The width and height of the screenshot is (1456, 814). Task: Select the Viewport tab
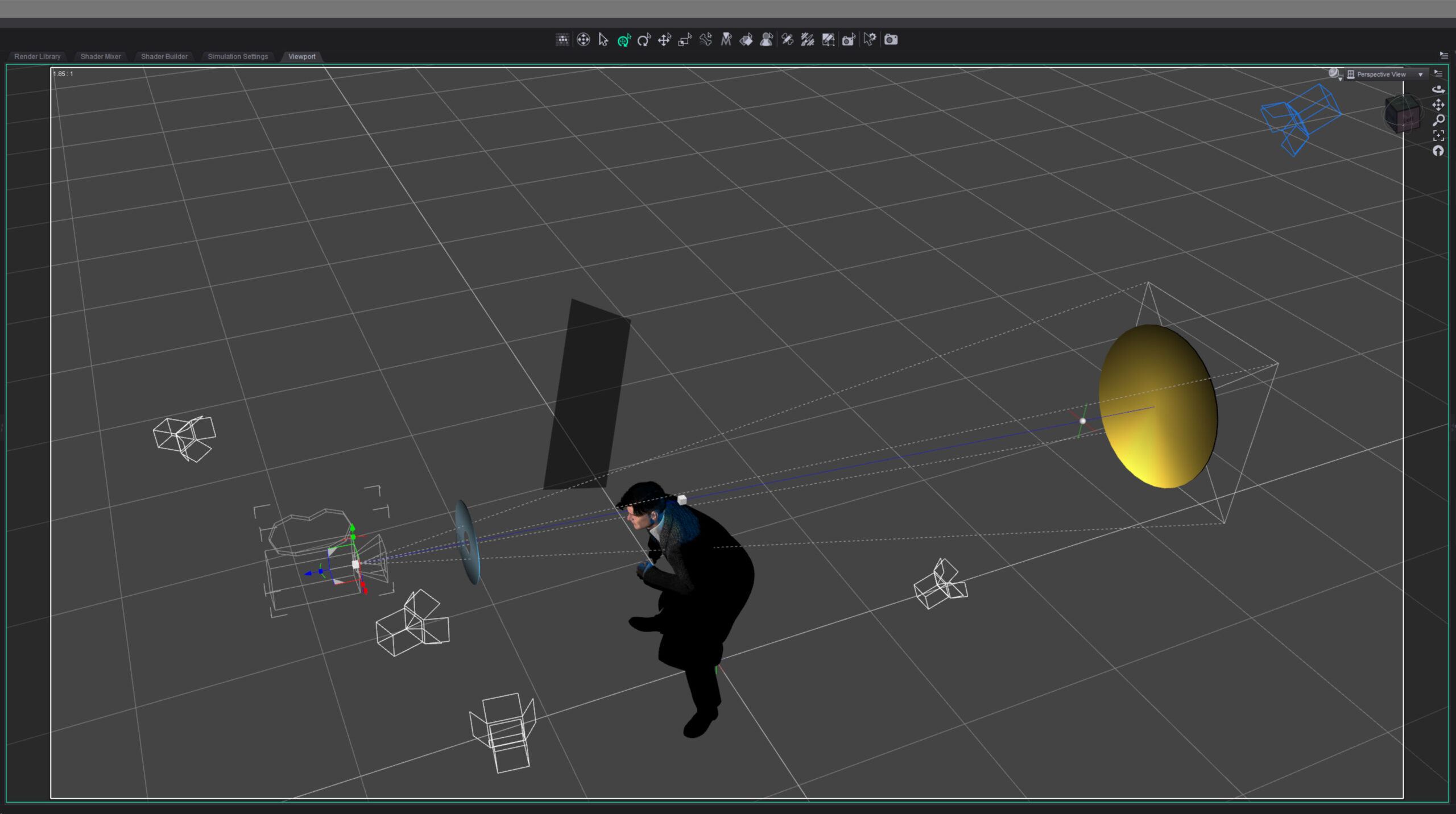pyautogui.click(x=302, y=57)
